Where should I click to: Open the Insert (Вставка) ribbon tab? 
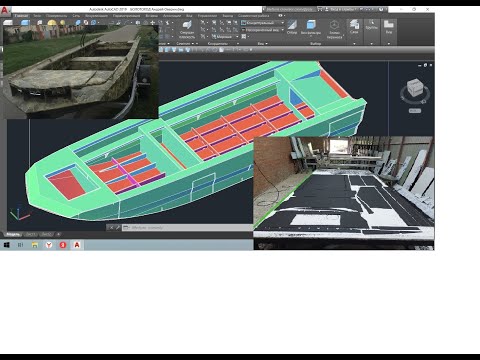[x=152, y=16]
